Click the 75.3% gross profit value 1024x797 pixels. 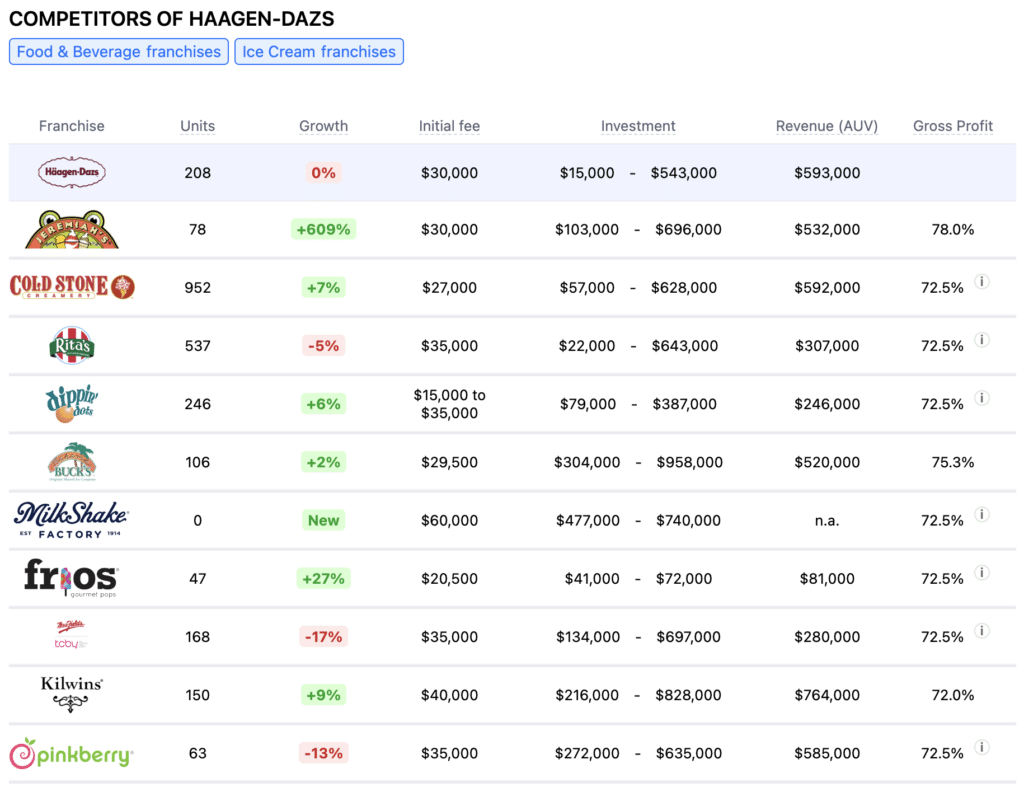point(953,462)
